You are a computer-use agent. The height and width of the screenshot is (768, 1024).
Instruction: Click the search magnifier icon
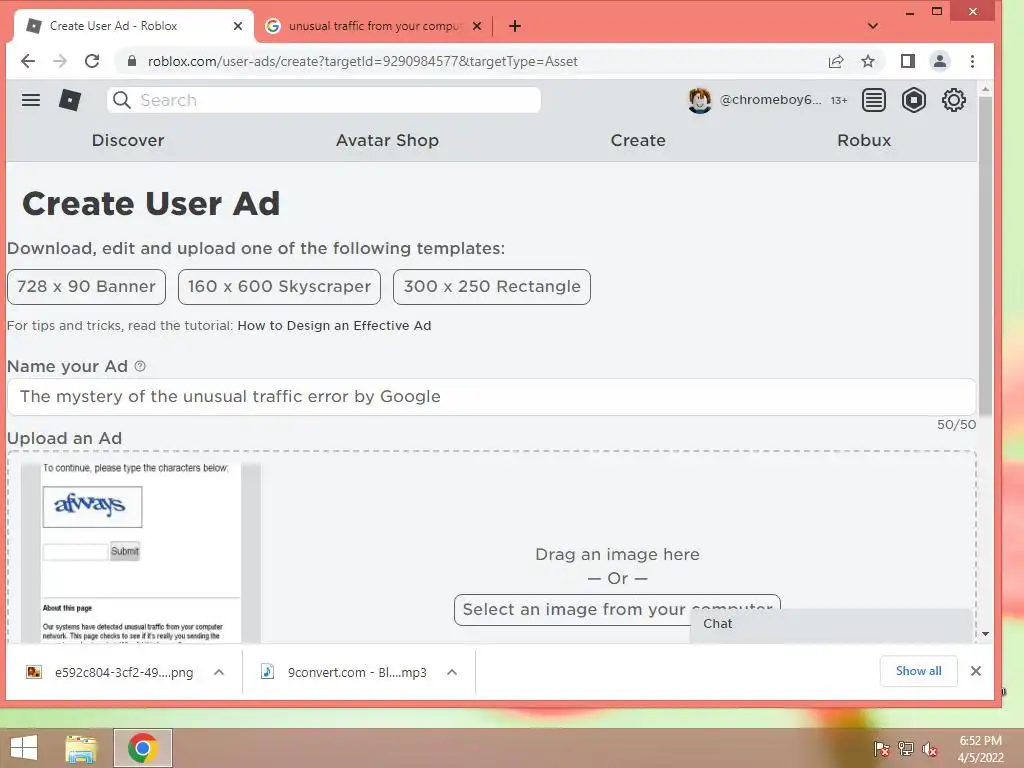121,100
